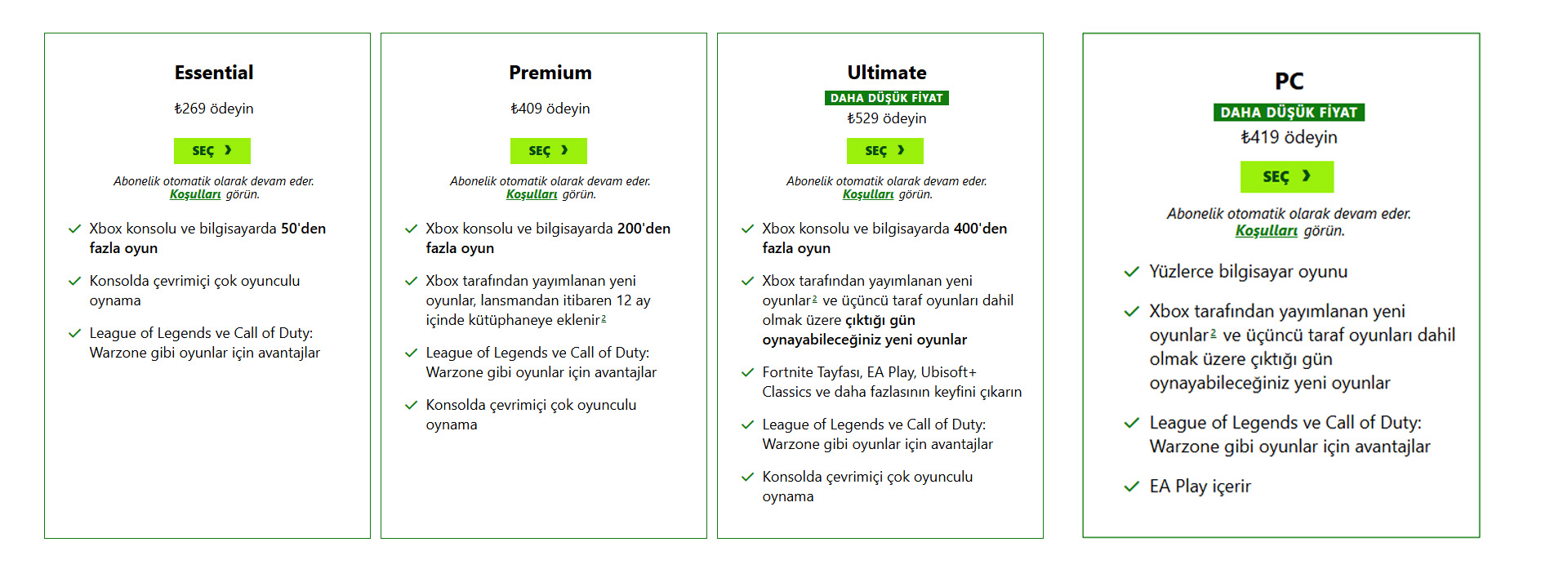Open the Koşulları link under Premium
The image size is (1568, 569).
point(532,194)
